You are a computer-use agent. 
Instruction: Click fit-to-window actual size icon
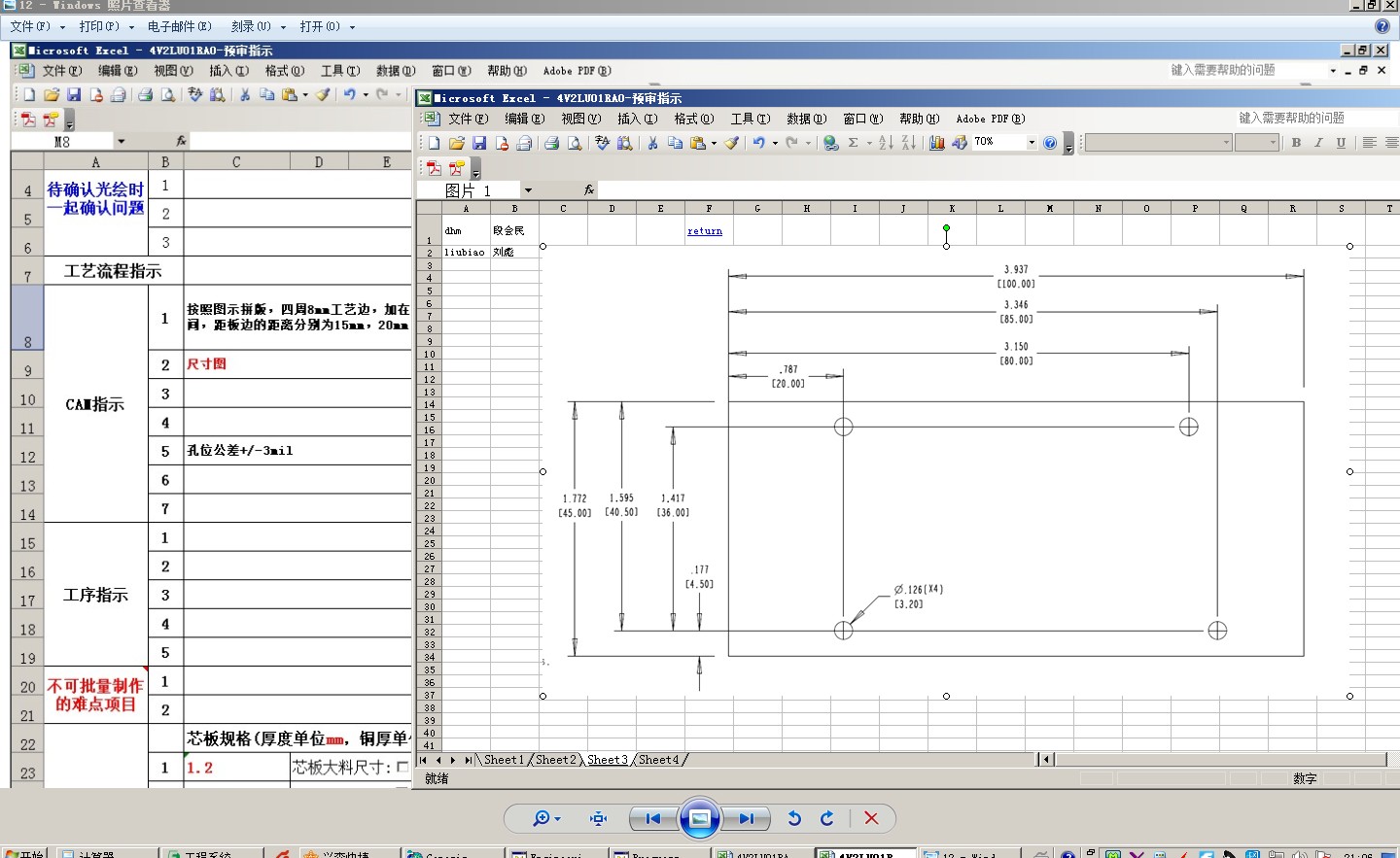[x=599, y=818]
